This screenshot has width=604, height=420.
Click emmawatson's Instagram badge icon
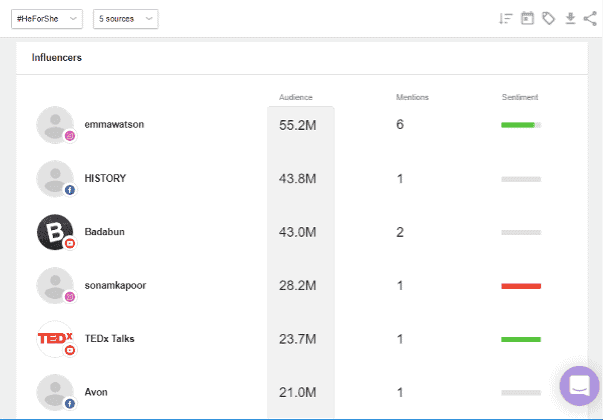click(x=70, y=136)
